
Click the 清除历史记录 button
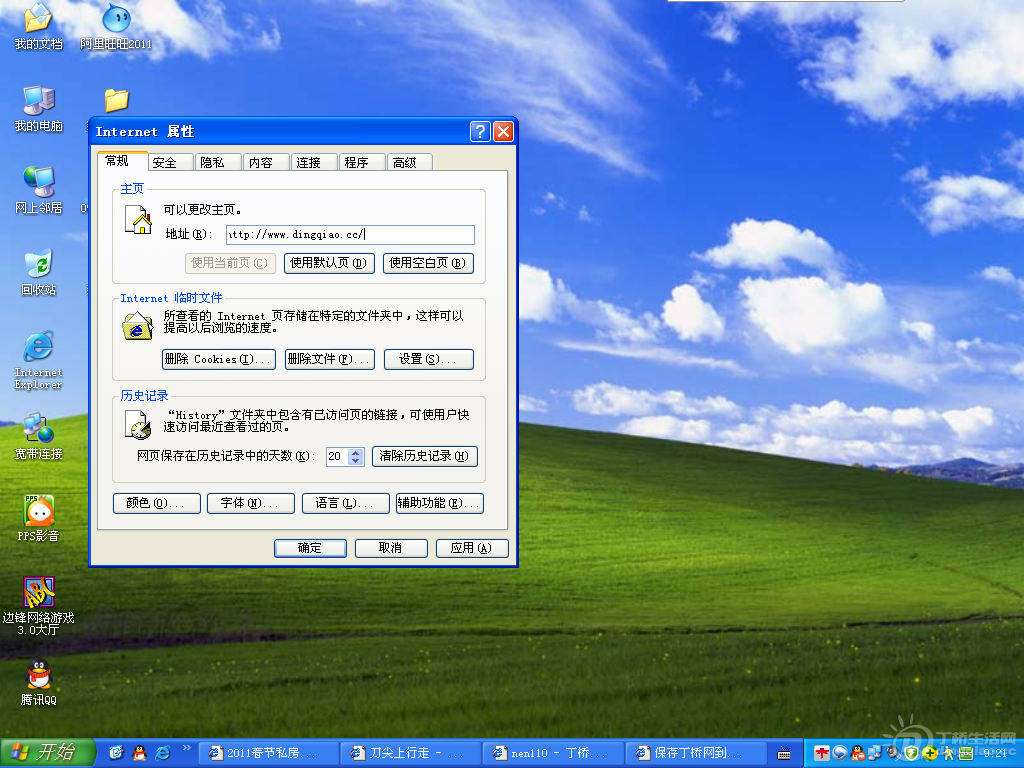pyautogui.click(x=425, y=456)
